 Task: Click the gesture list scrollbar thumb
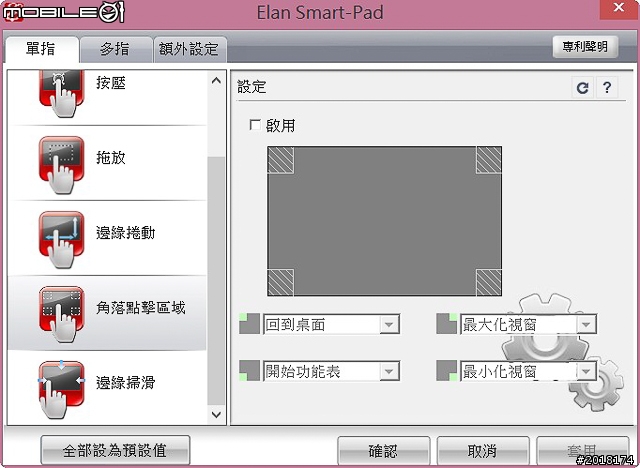(x=216, y=281)
